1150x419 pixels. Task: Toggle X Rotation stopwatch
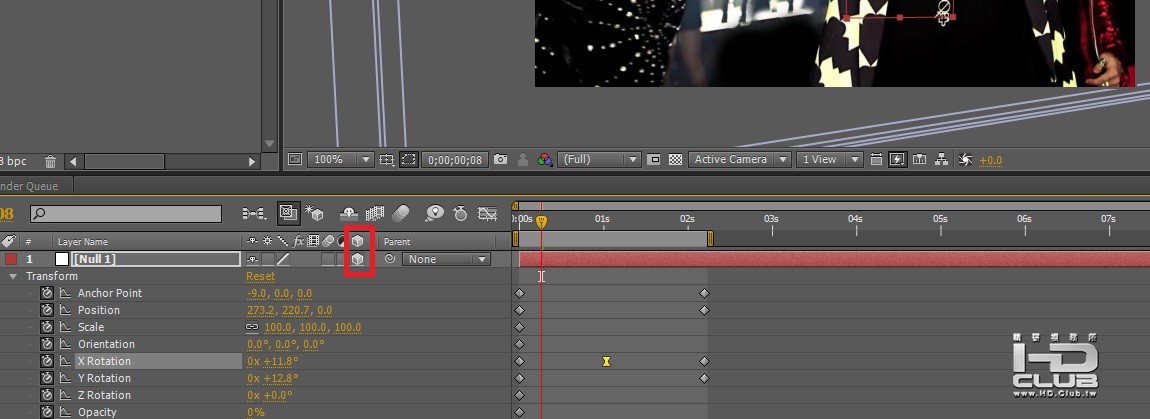coord(48,361)
